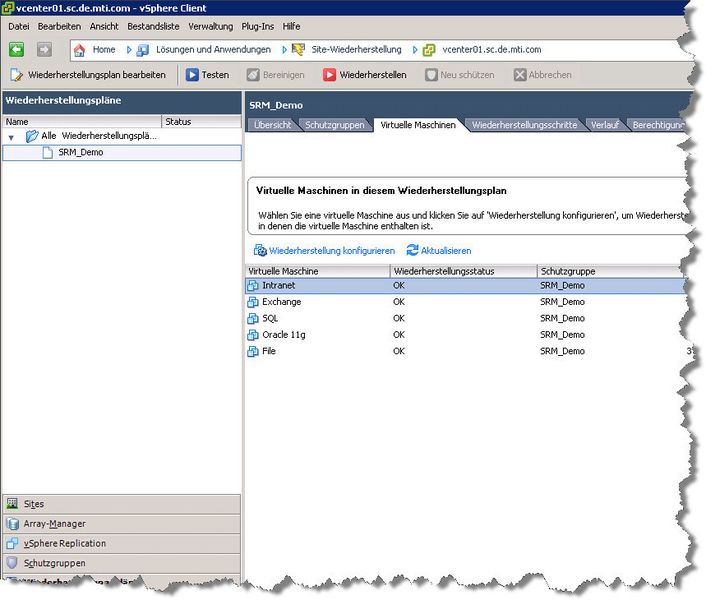Open dropdown arrow after Lösungen und Anwendungen

click(x=284, y=50)
